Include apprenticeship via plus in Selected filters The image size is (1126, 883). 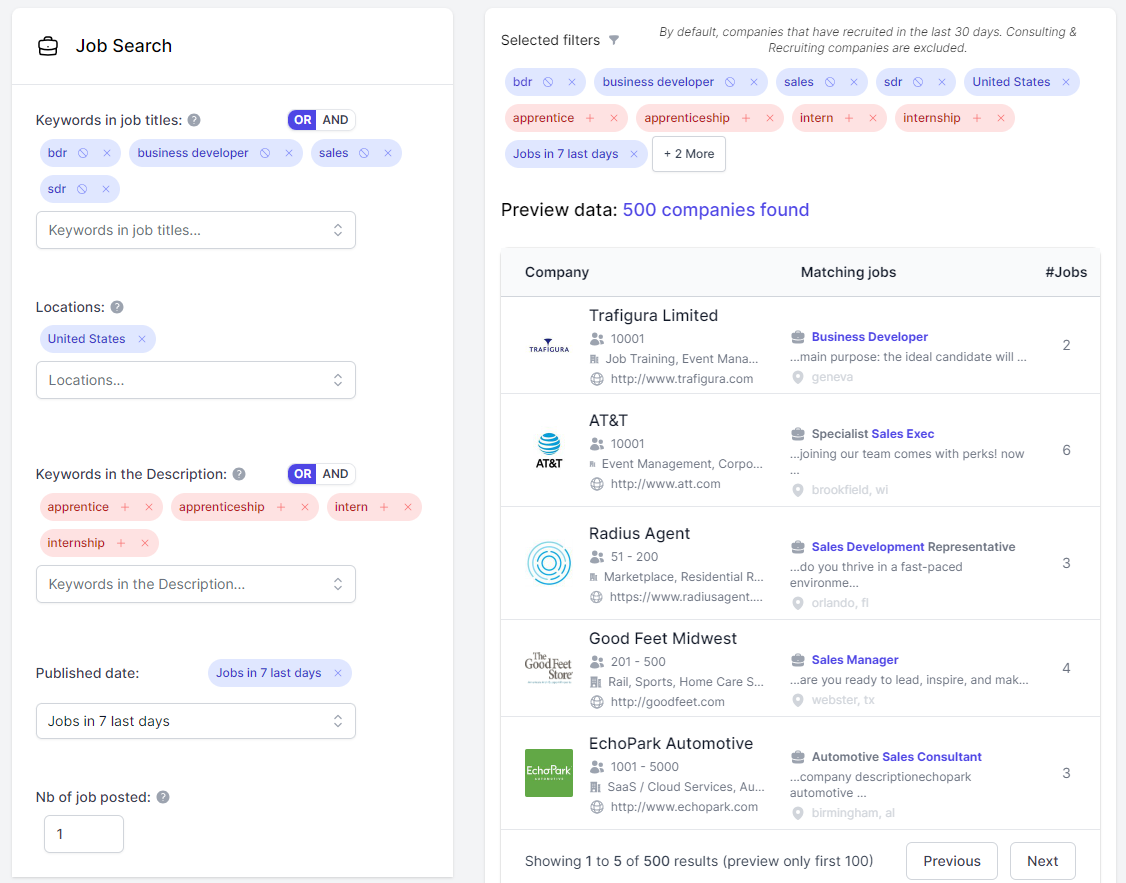coord(746,118)
